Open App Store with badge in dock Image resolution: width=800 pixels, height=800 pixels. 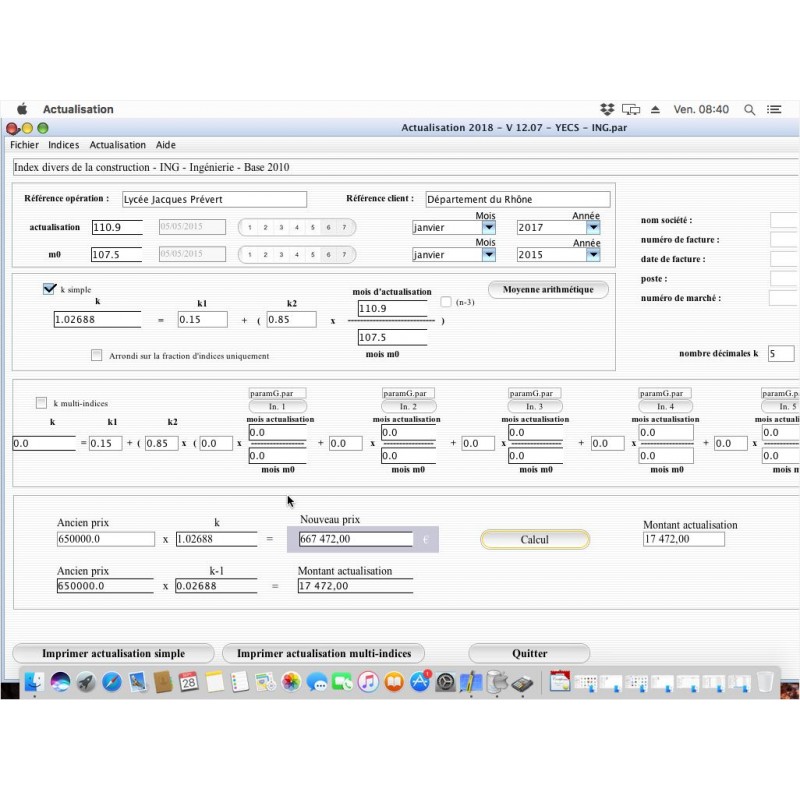[420, 682]
